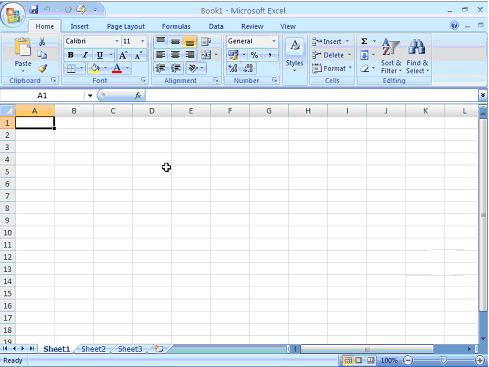Increase cell indent

176,68
